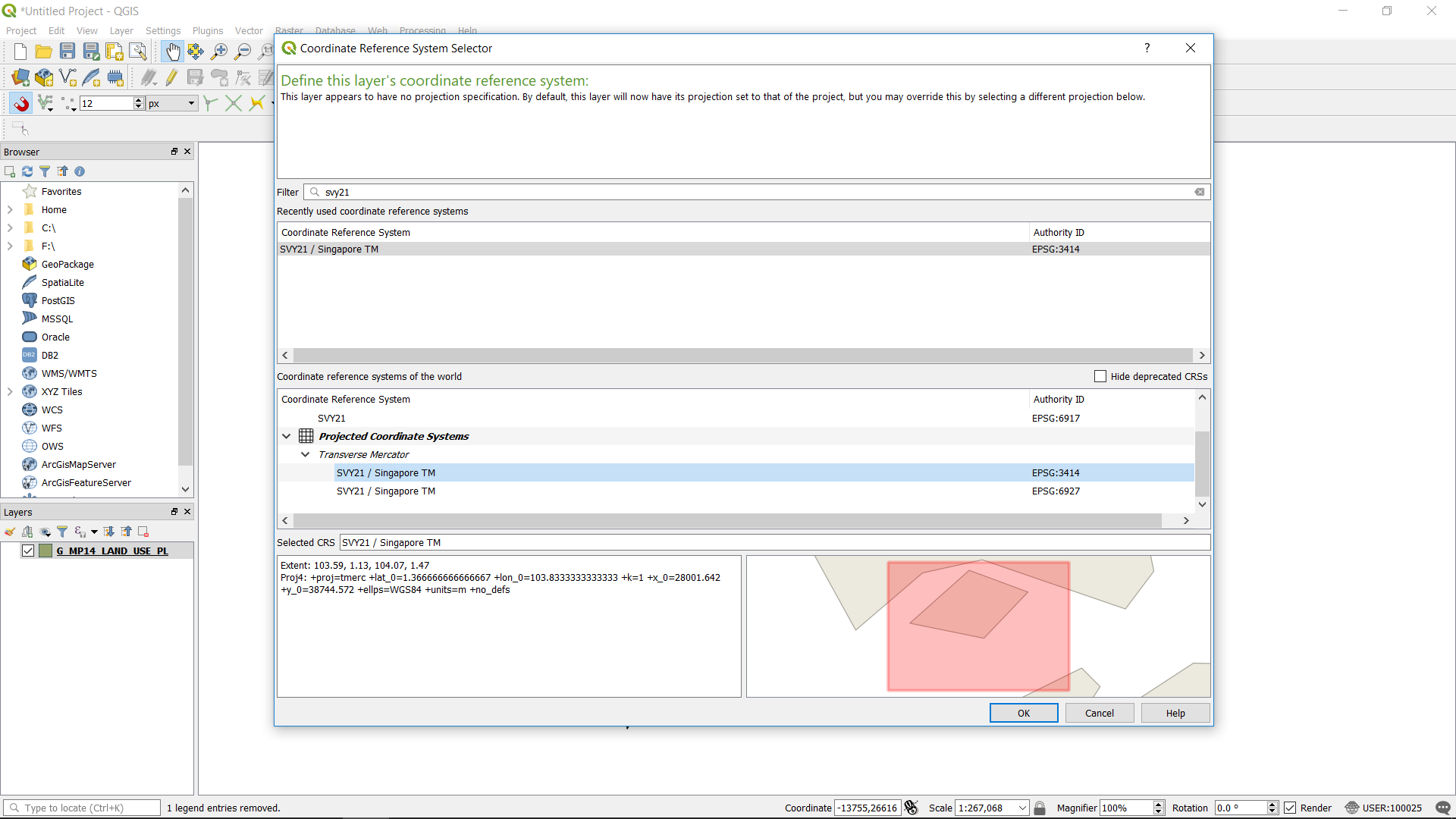Click the clear filter text icon
The height and width of the screenshot is (819, 1456).
tap(1200, 192)
